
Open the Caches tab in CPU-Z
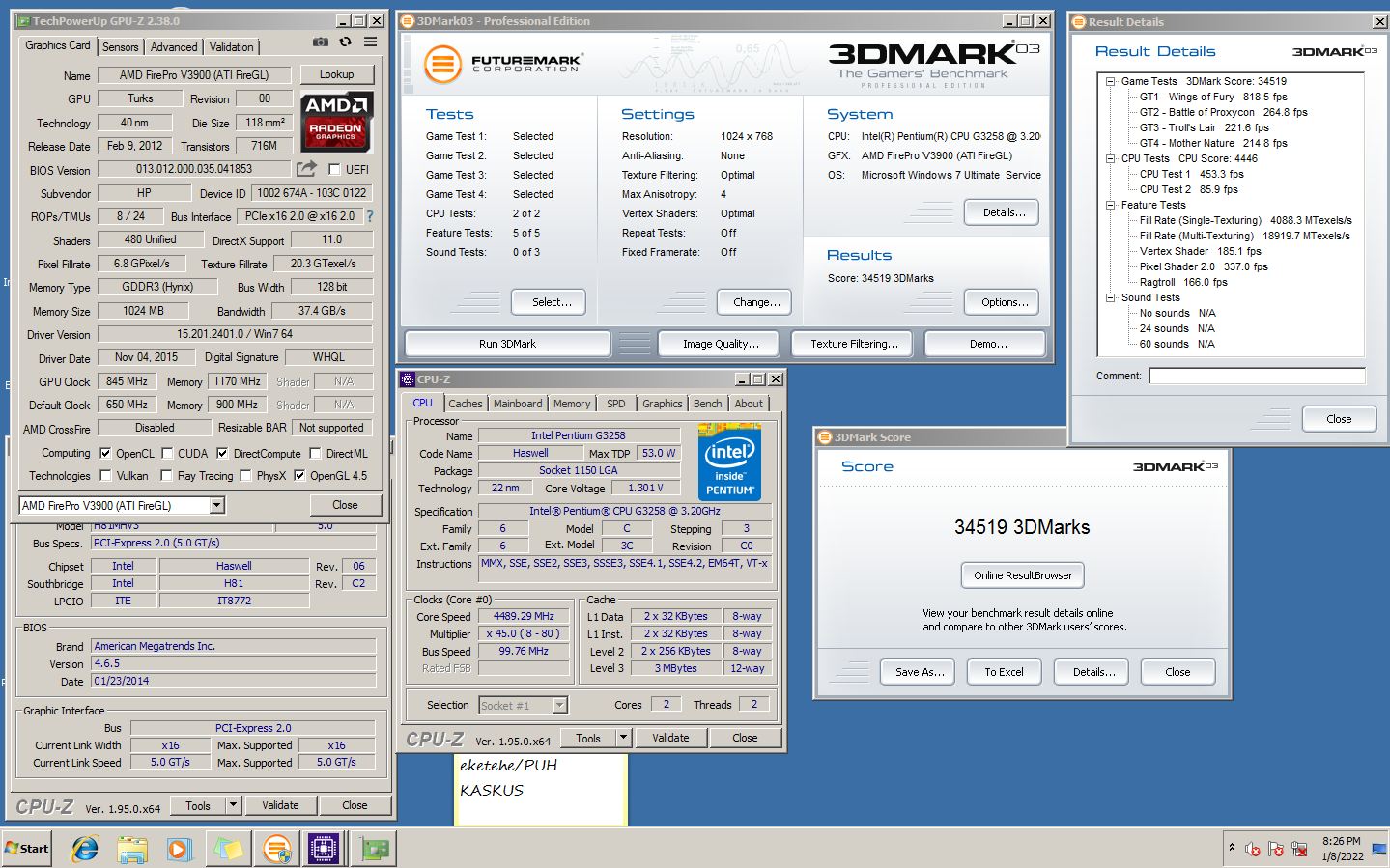pyautogui.click(x=465, y=404)
